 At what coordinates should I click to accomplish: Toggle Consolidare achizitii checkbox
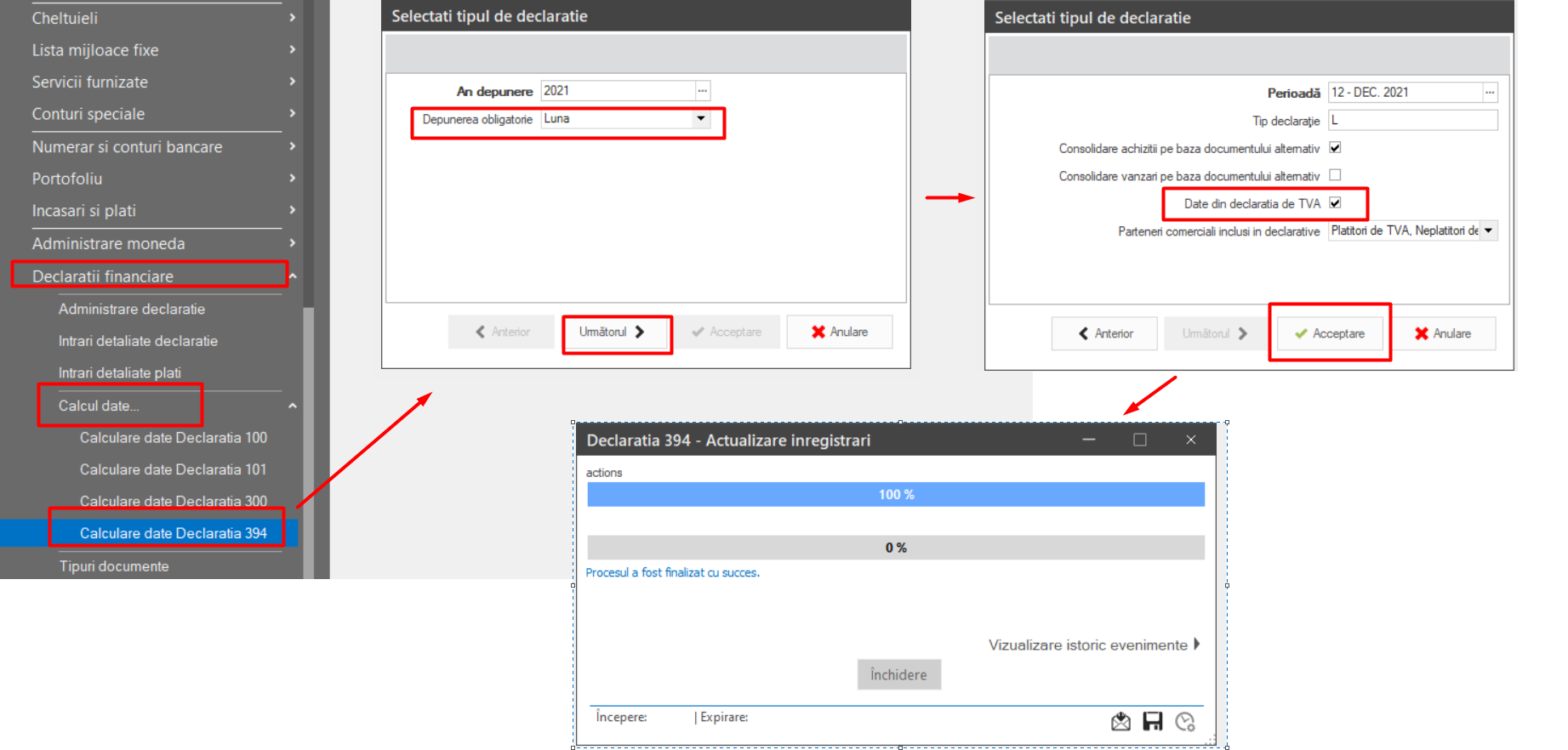(x=1336, y=148)
